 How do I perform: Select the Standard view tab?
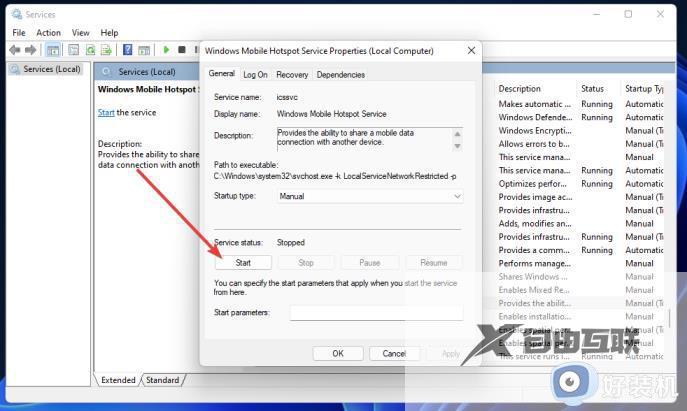click(163, 380)
